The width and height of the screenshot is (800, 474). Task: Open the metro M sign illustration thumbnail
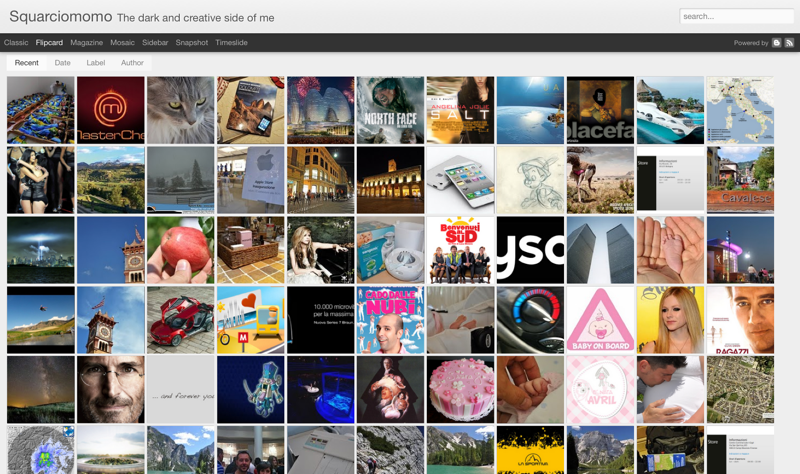251,320
